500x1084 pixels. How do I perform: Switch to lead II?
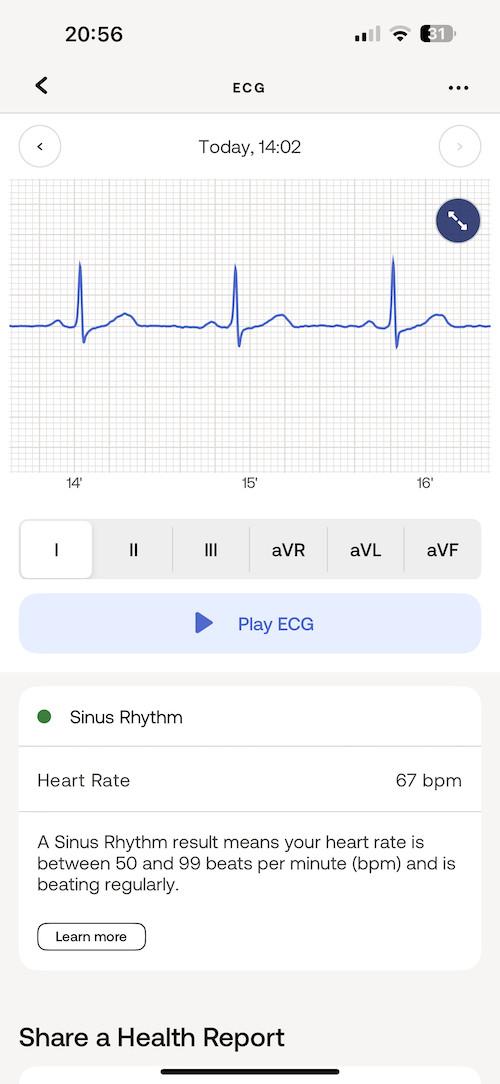[133, 550]
